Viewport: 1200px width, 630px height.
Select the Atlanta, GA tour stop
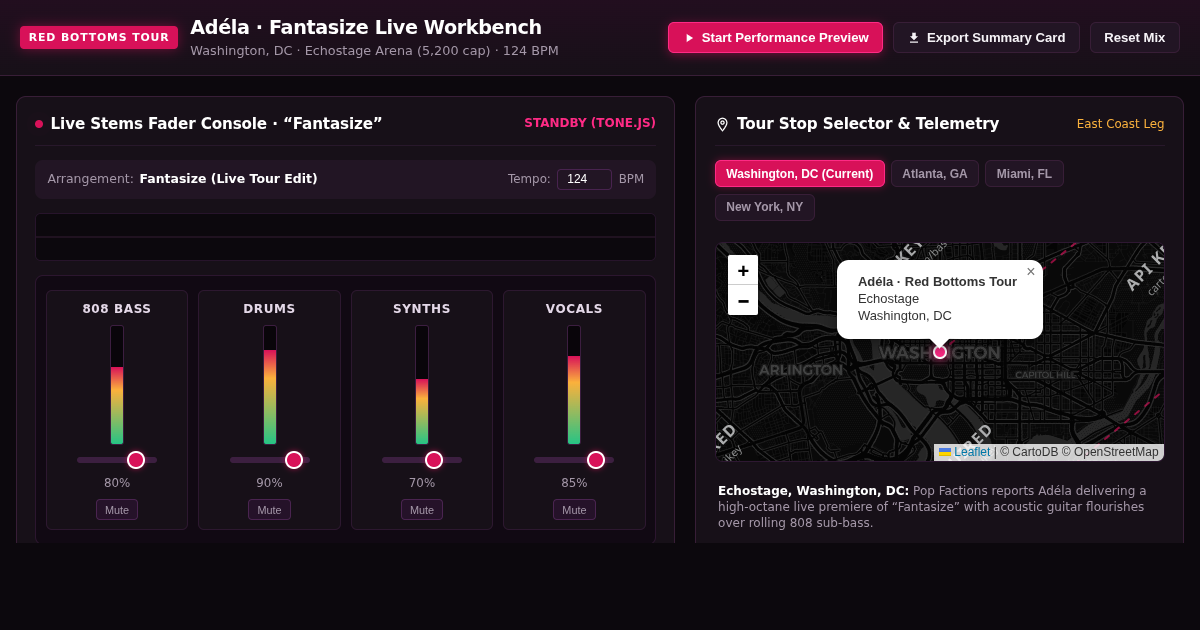(935, 174)
